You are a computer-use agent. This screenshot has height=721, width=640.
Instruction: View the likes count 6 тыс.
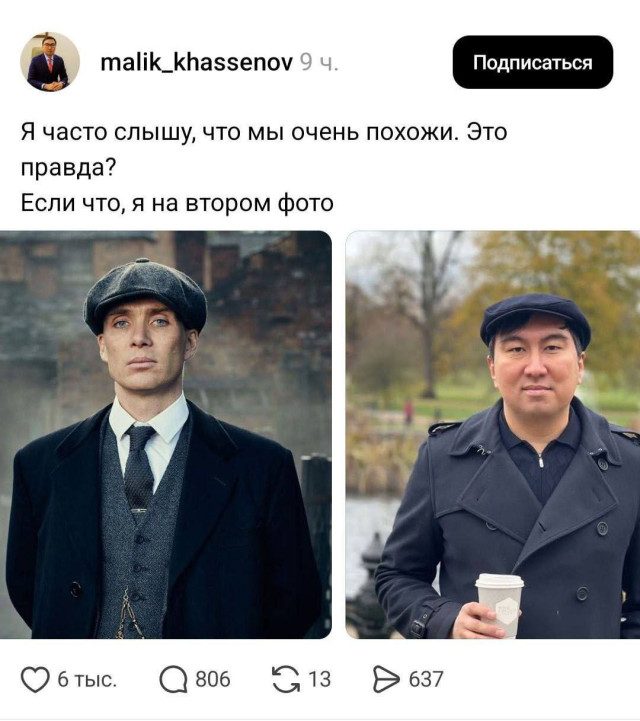(x=87, y=680)
